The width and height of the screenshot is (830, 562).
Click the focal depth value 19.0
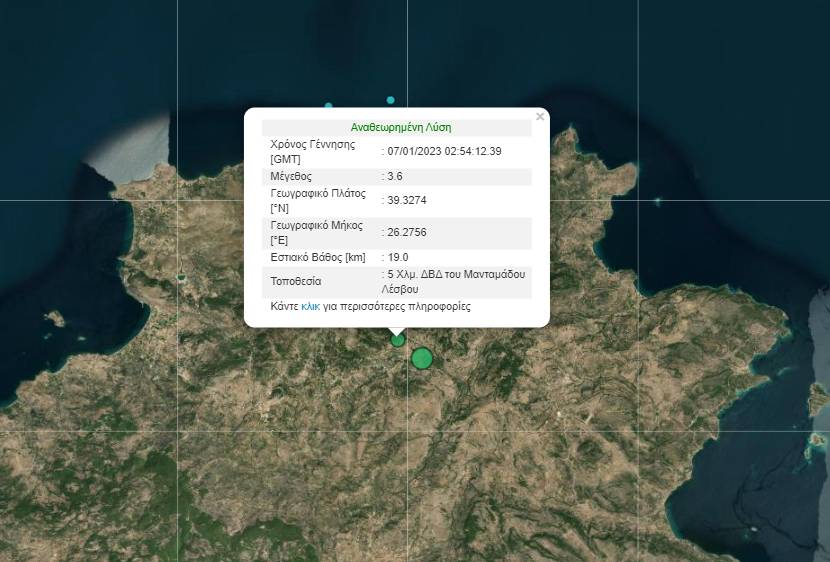pyautogui.click(x=398, y=257)
